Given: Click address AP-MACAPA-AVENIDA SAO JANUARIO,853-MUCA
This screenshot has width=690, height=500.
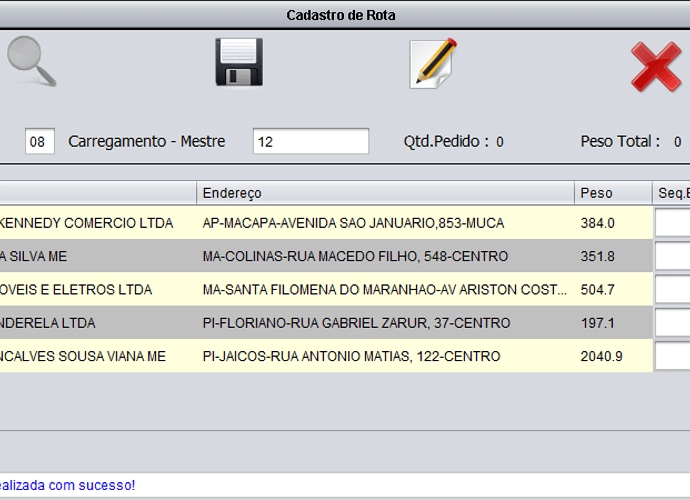Looking at the screenshot, I should [353, 223].
